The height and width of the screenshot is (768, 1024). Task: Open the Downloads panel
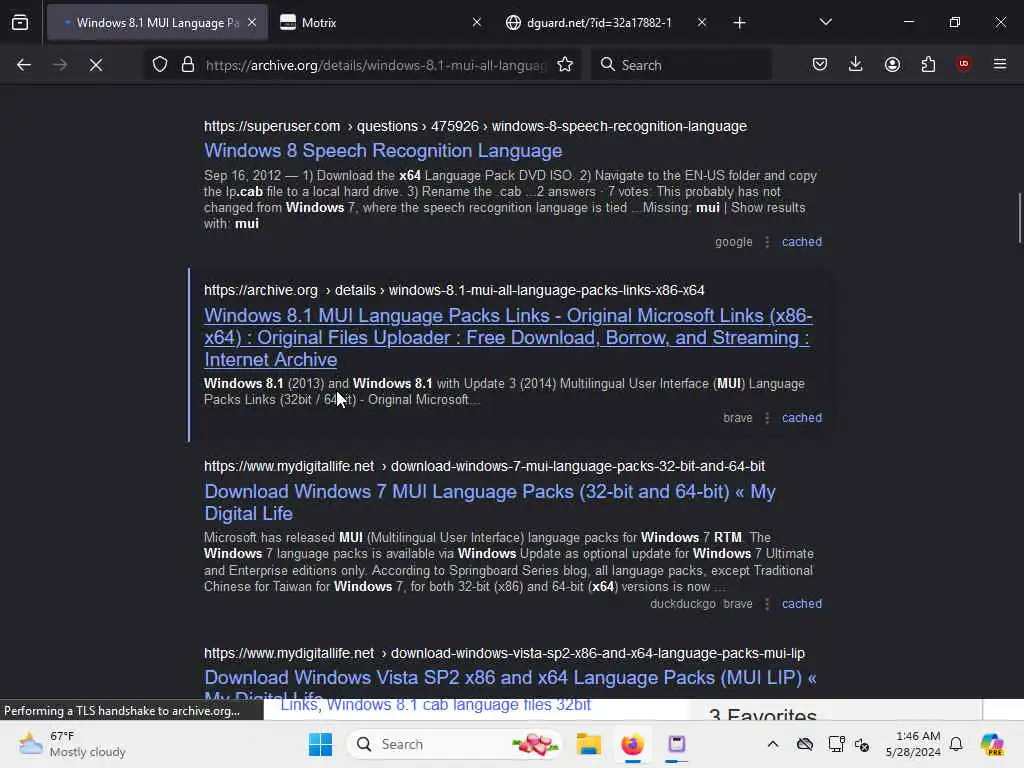point(856,65)
